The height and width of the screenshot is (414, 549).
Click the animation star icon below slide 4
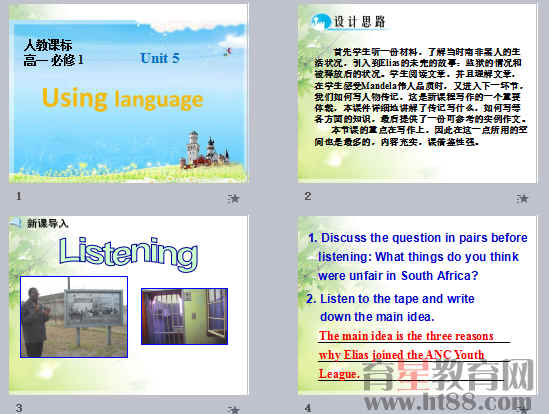522,409
